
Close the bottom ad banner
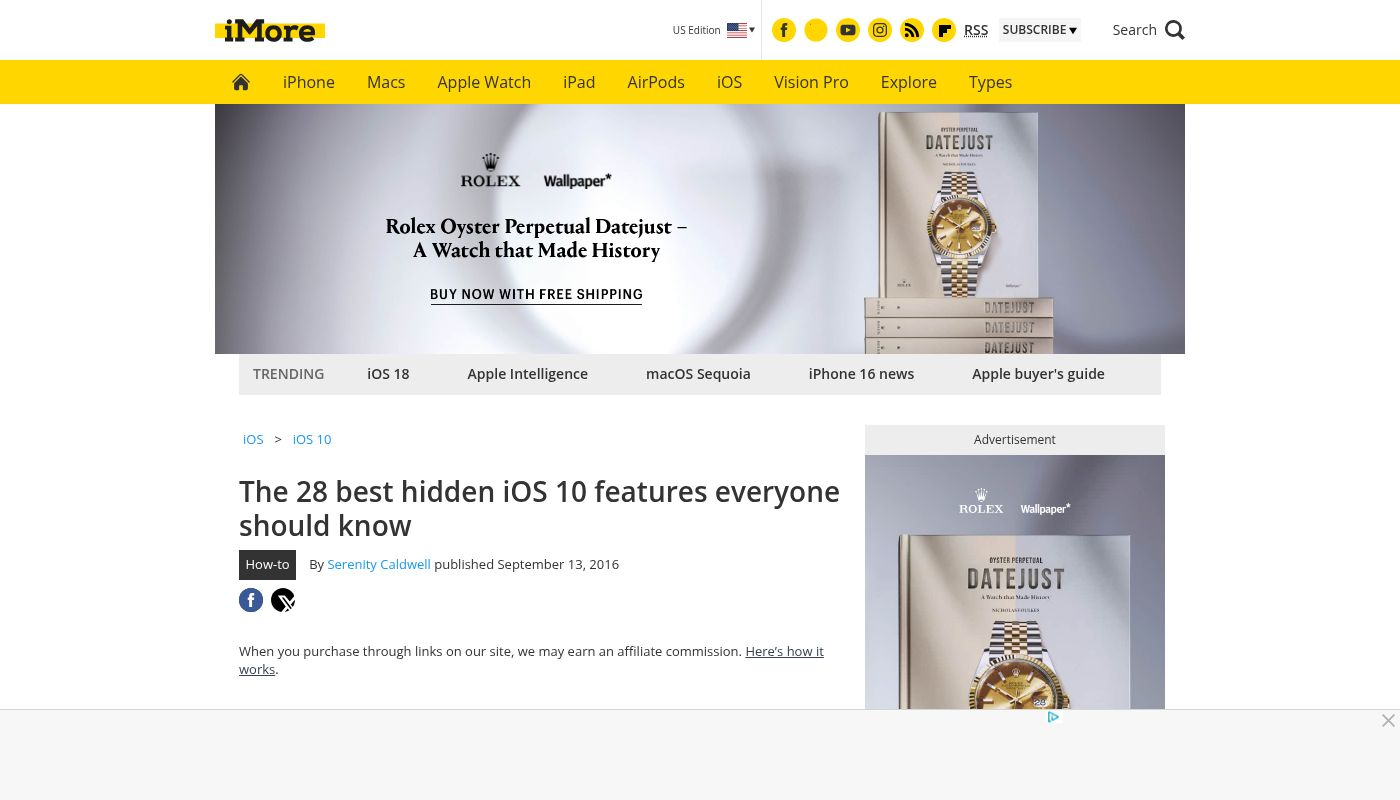pos(1388,721)
